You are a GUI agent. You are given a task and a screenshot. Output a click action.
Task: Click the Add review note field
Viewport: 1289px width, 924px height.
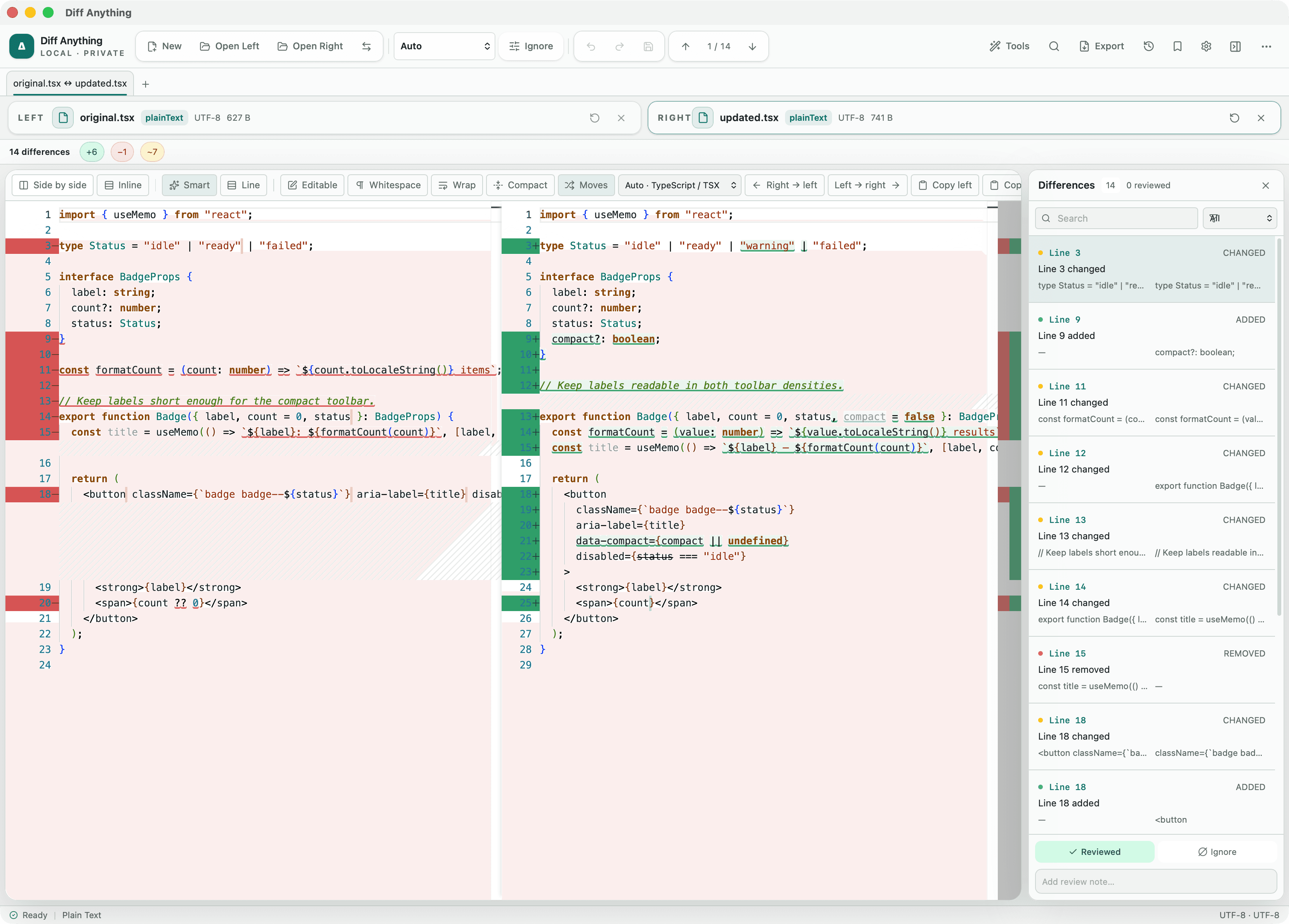pyautogui.click(x=1156, y=881)
